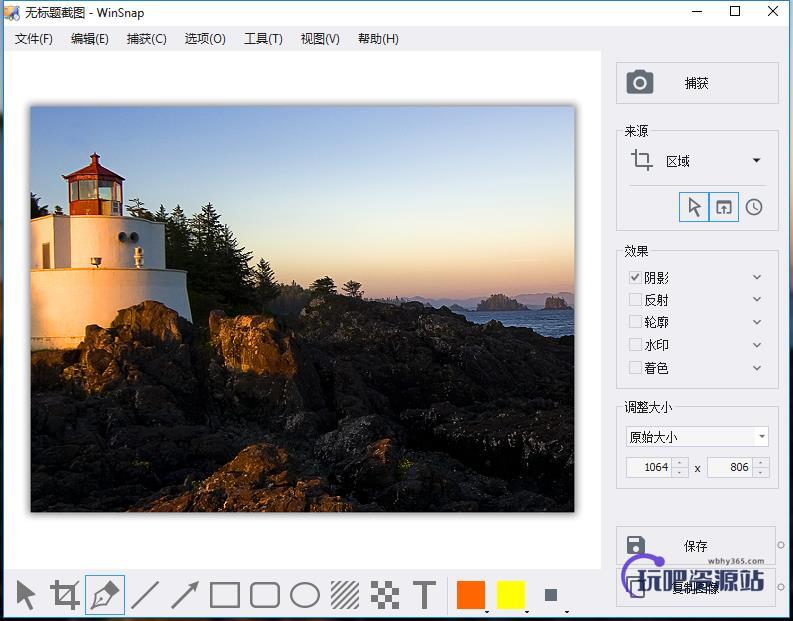Click the lighthouse screenshot preview image

[x=302, y=309]
